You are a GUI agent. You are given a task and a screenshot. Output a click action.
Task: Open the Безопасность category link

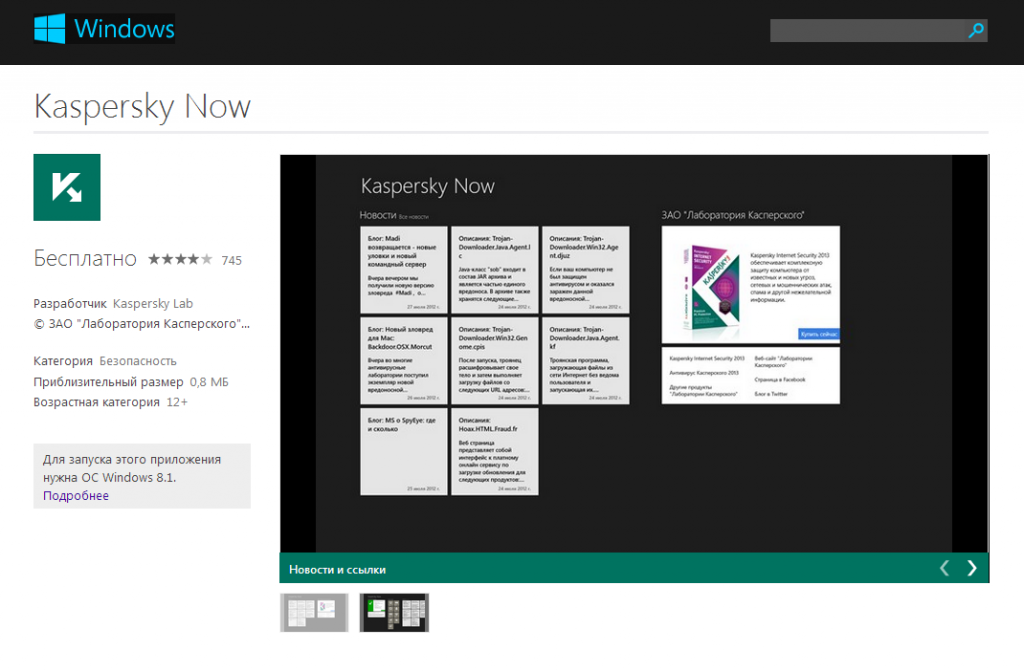point(138,361)
